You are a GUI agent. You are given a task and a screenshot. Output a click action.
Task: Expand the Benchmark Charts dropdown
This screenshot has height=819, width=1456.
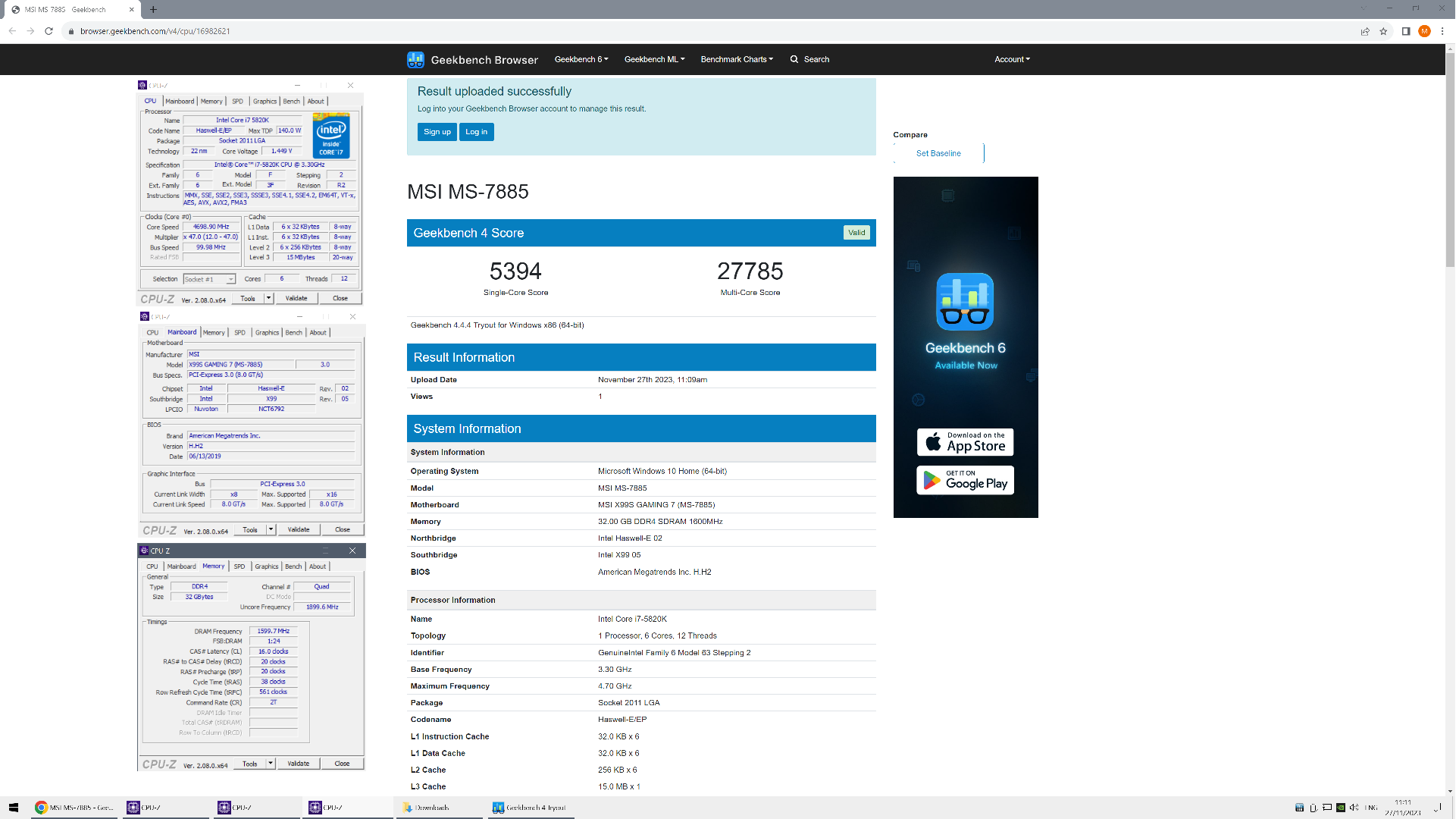737,59
